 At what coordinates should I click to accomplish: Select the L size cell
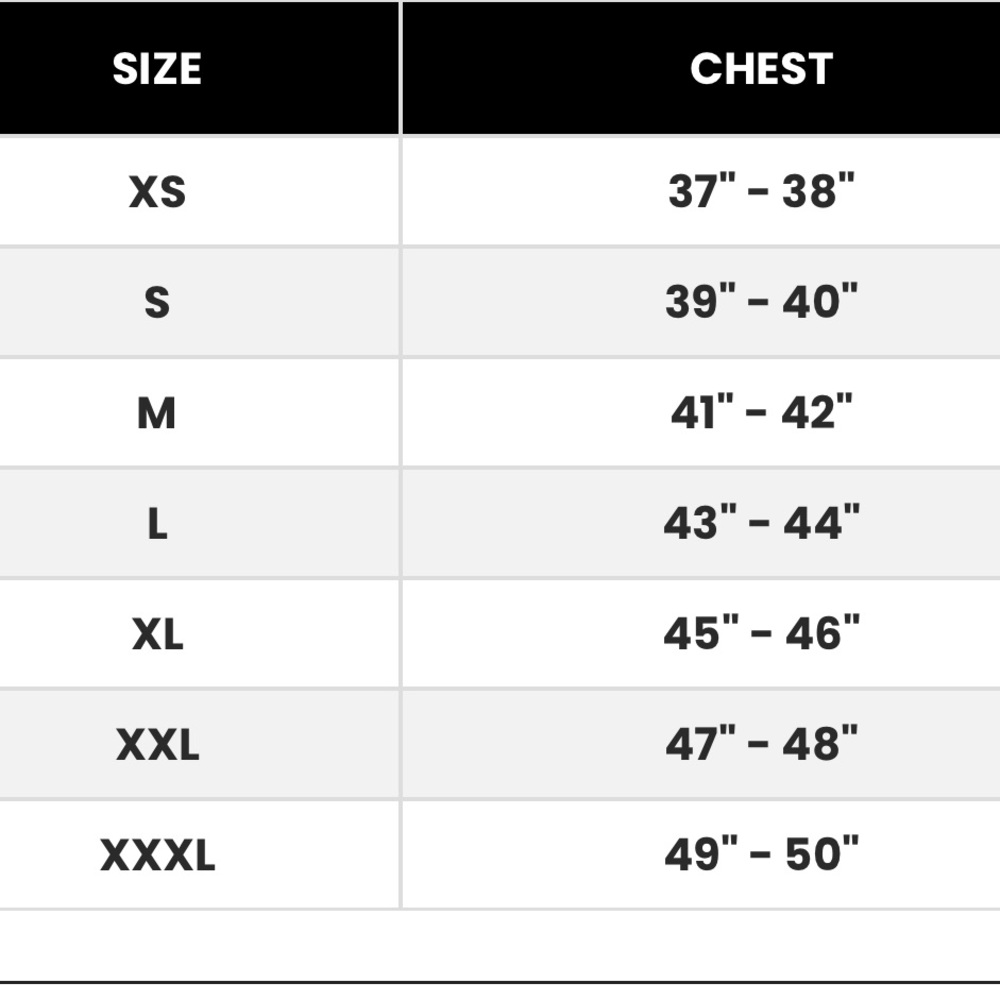click(x=158, y=524)
